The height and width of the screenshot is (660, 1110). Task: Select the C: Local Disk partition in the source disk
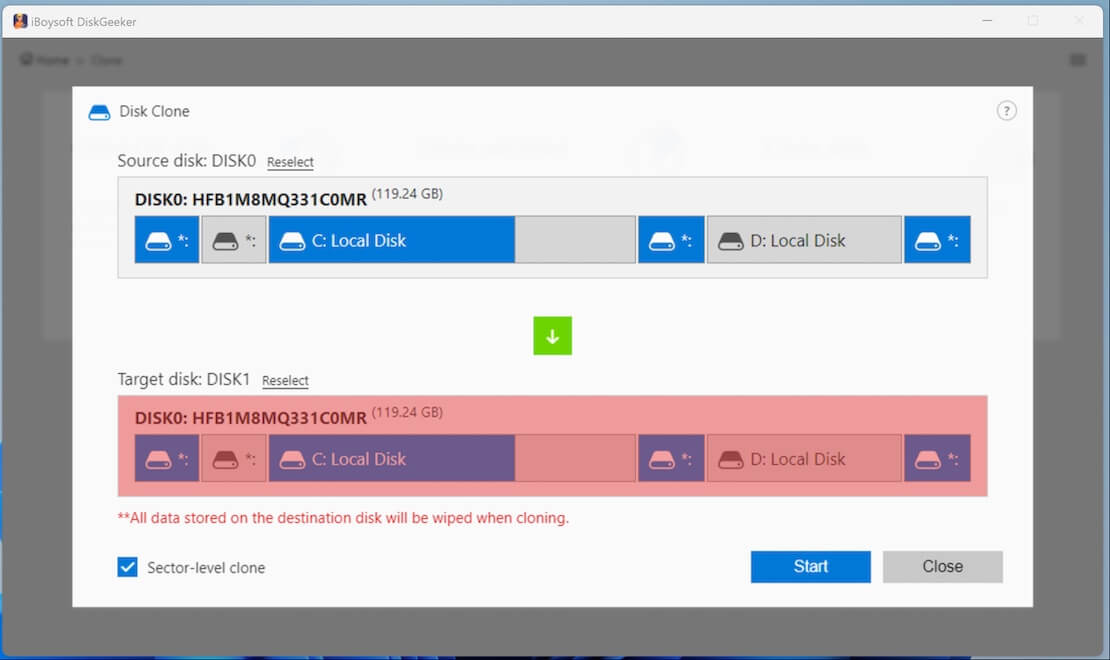pos(391,240)
